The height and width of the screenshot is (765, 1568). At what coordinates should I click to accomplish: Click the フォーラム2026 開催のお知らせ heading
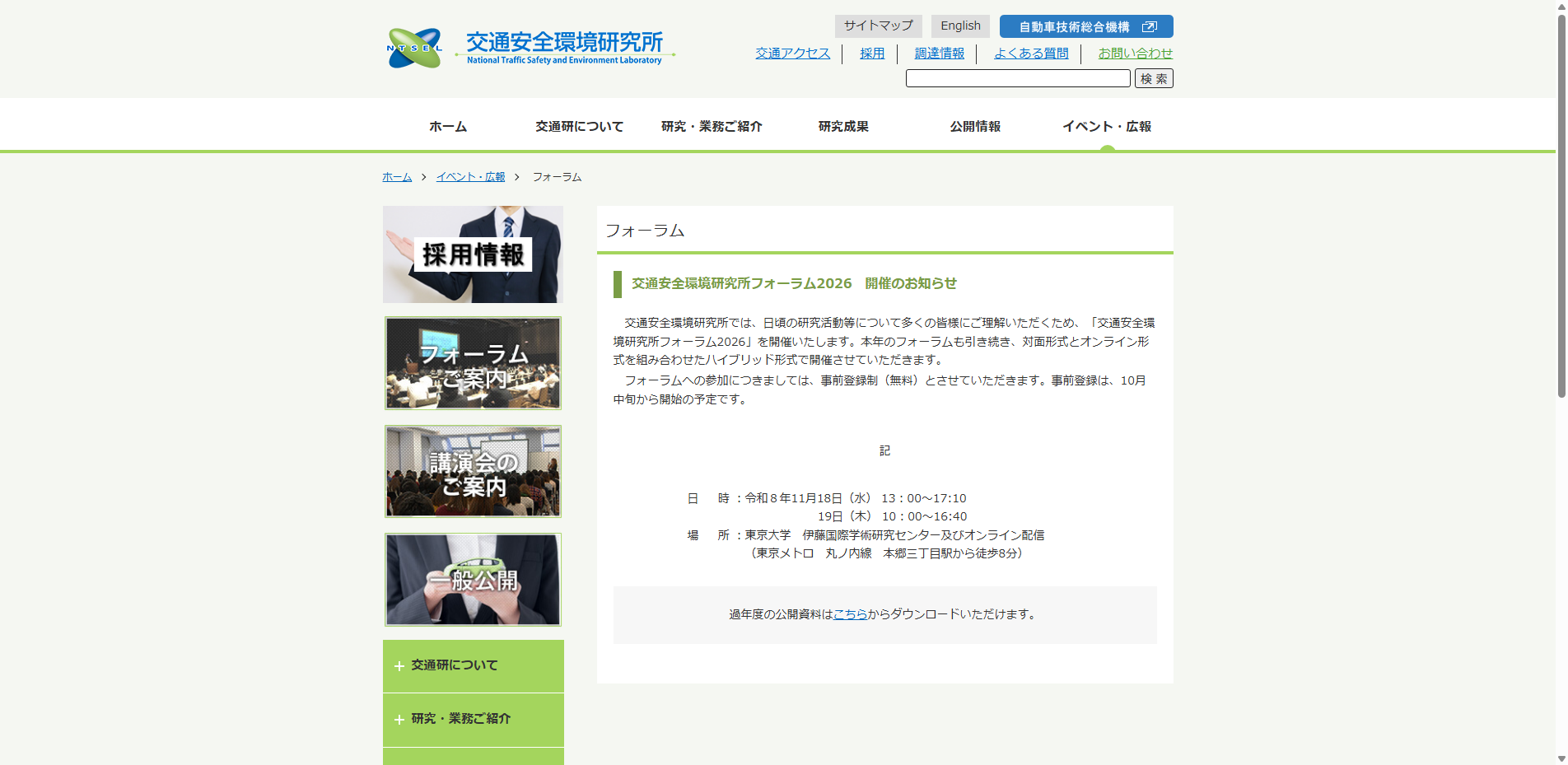(x=794, y=283)
